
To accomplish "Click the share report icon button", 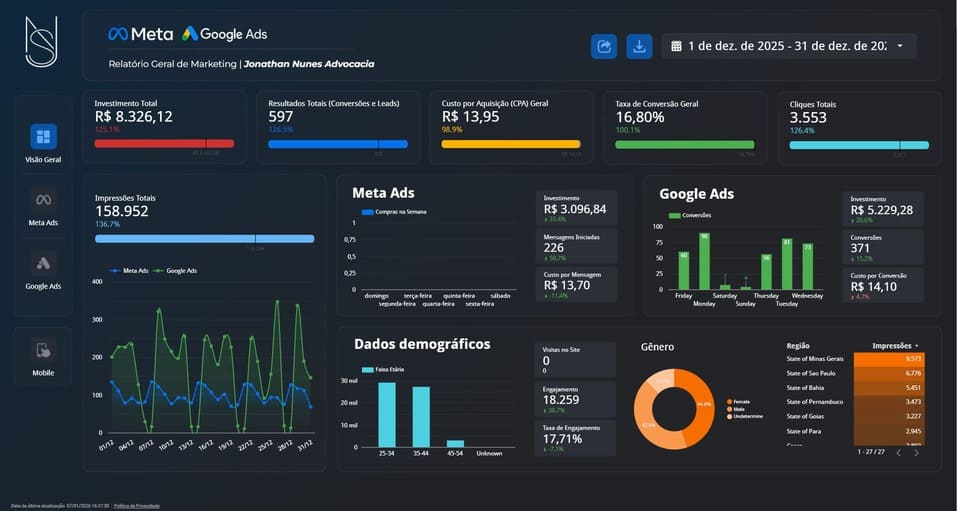I will (604, 46).
